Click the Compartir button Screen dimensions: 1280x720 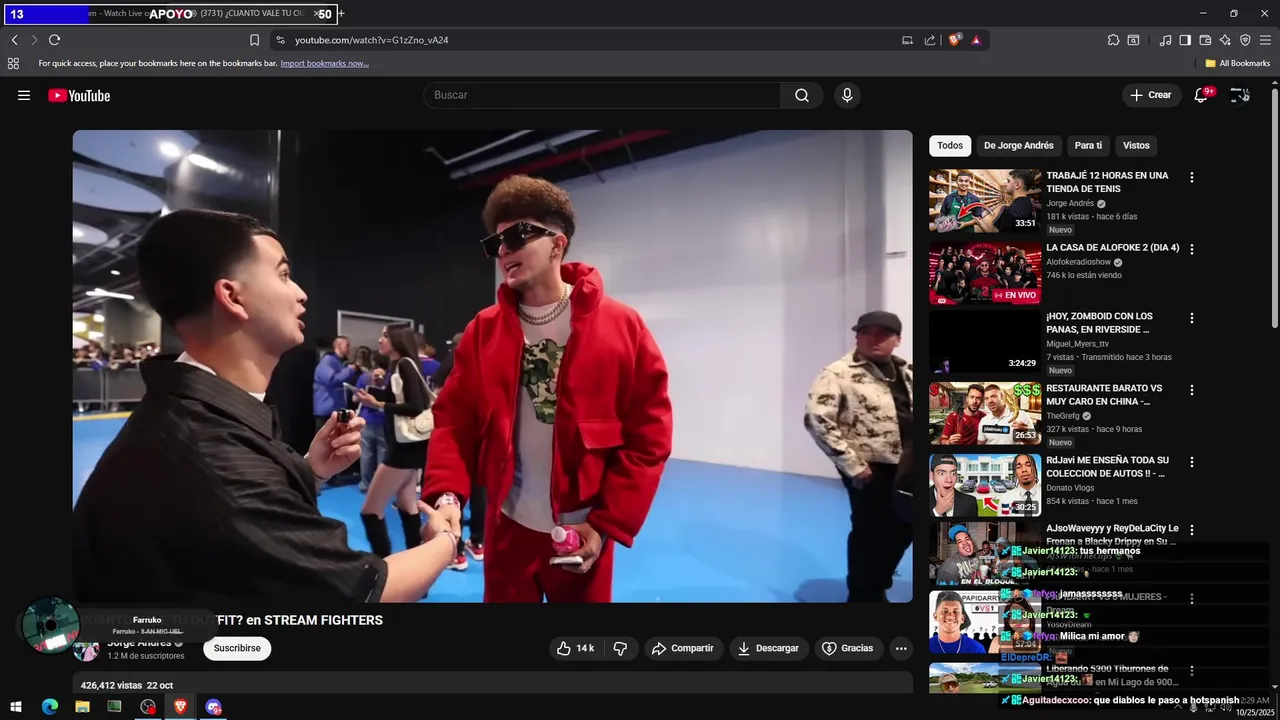click(682, 648)
